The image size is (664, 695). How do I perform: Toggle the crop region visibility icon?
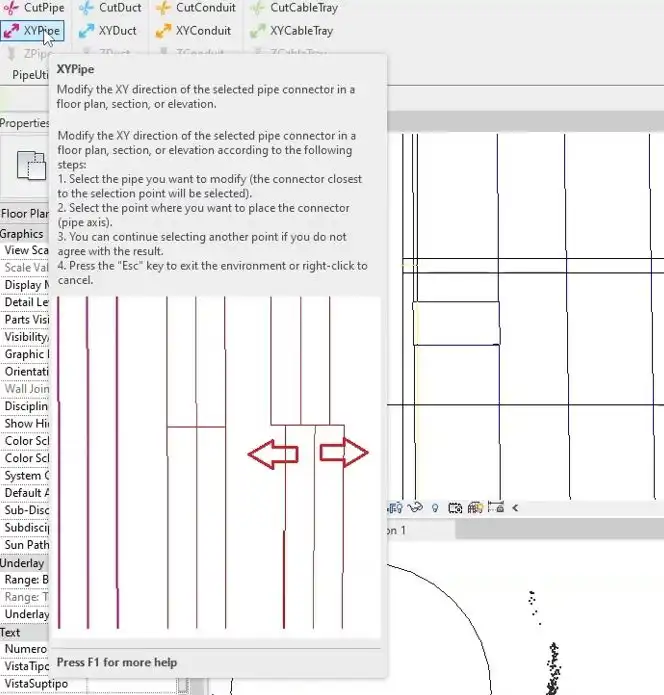pyautogui.click(x=394, y=508)
